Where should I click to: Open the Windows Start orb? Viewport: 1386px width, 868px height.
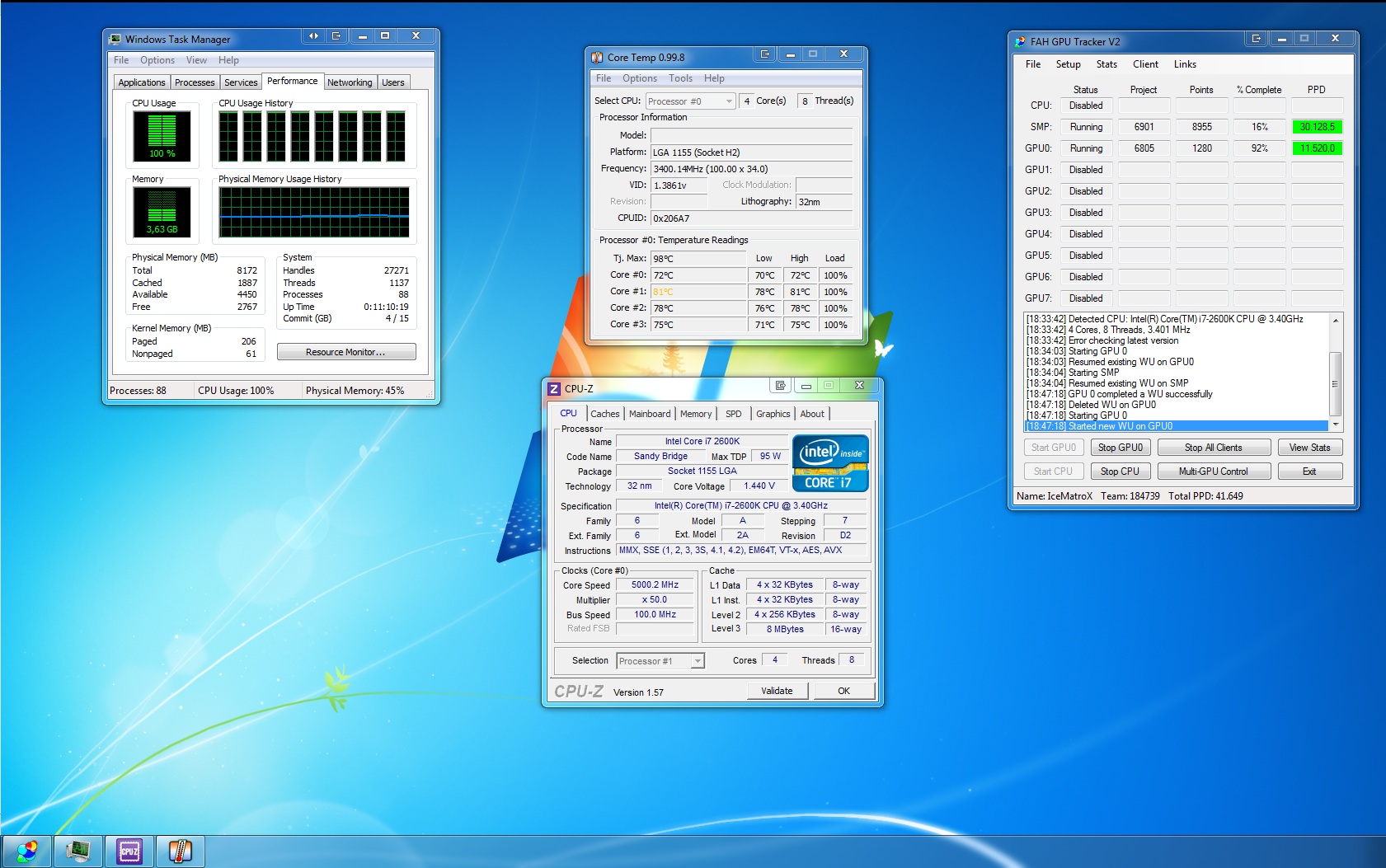[26, 851]
